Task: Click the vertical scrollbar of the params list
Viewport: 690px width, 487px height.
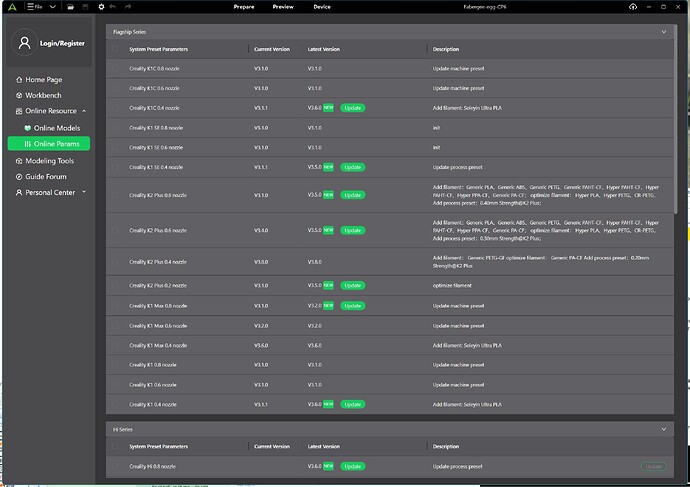Action: click(x=675, y=119)
